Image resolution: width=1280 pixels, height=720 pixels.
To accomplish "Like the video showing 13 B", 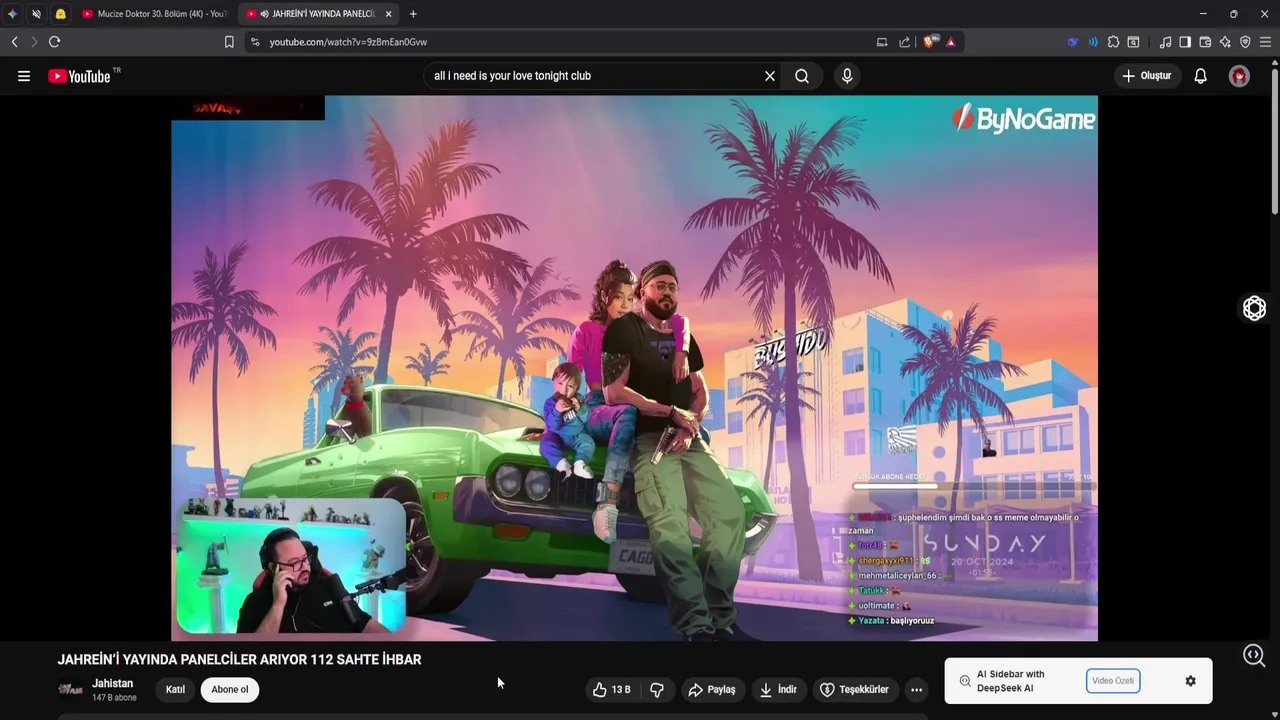I will [x=612, y=689].
